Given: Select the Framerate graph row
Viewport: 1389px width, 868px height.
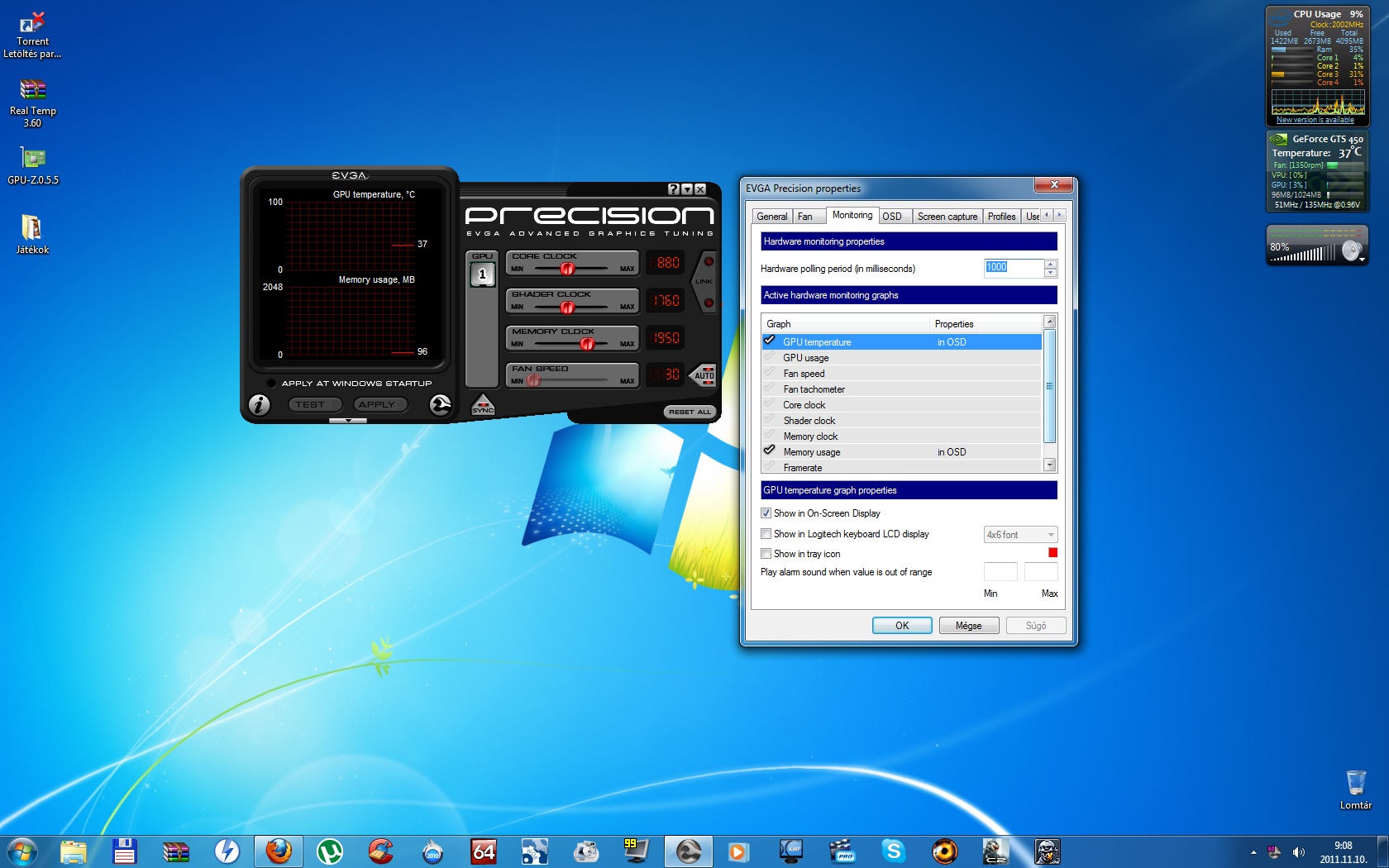Looking at the screenshot, I should (x=901, y=468).
